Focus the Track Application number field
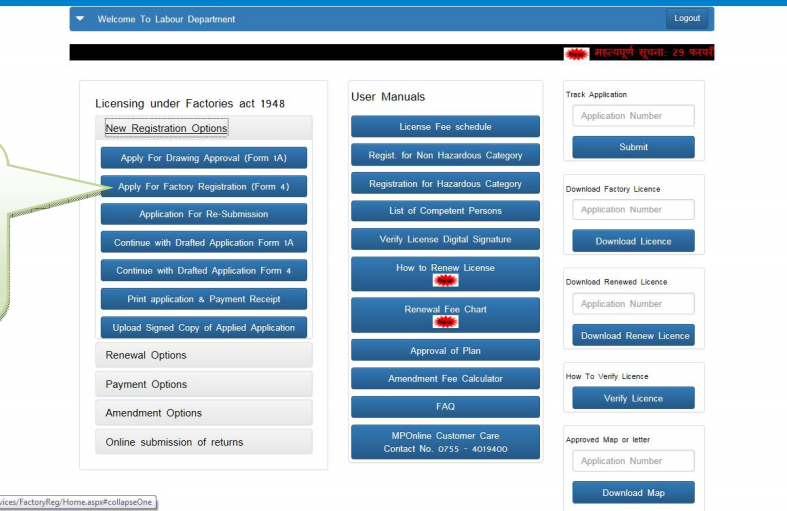This screenshot has width=787, height=511. point(633,116)
